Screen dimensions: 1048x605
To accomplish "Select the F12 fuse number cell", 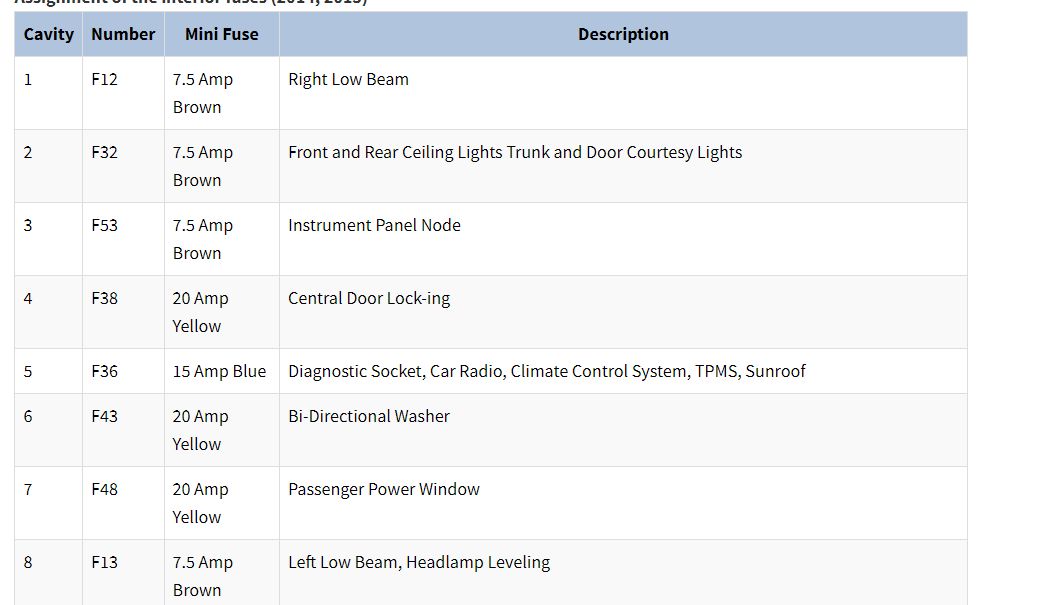I will tap(104, 80).
